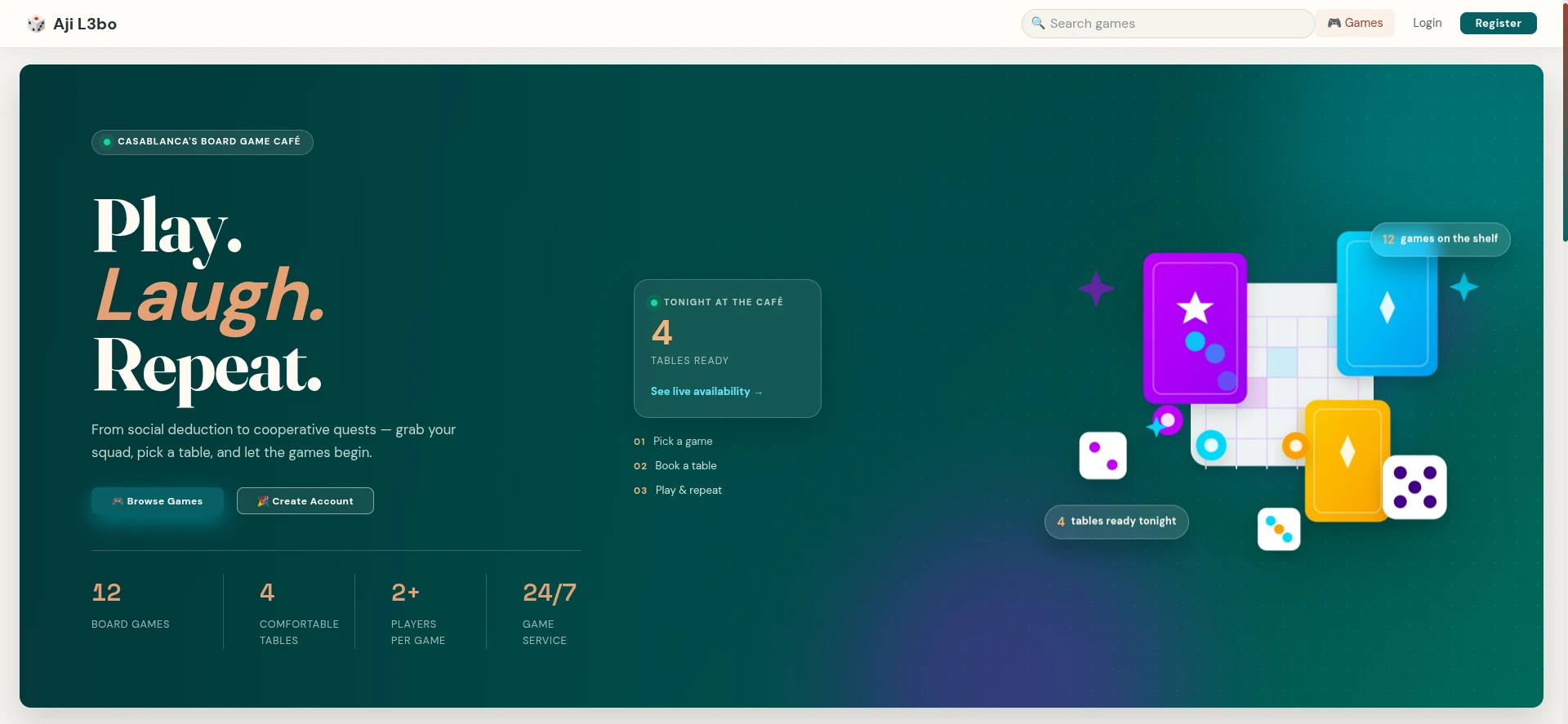Click the Browse Games button
The height and width of the screenshot is (724, 1568).
coord(158,501)
